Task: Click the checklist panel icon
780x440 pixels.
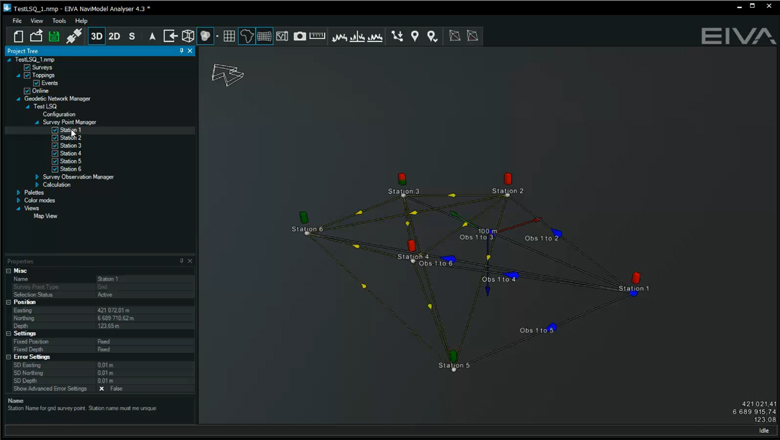Action: tap(282, 36)
